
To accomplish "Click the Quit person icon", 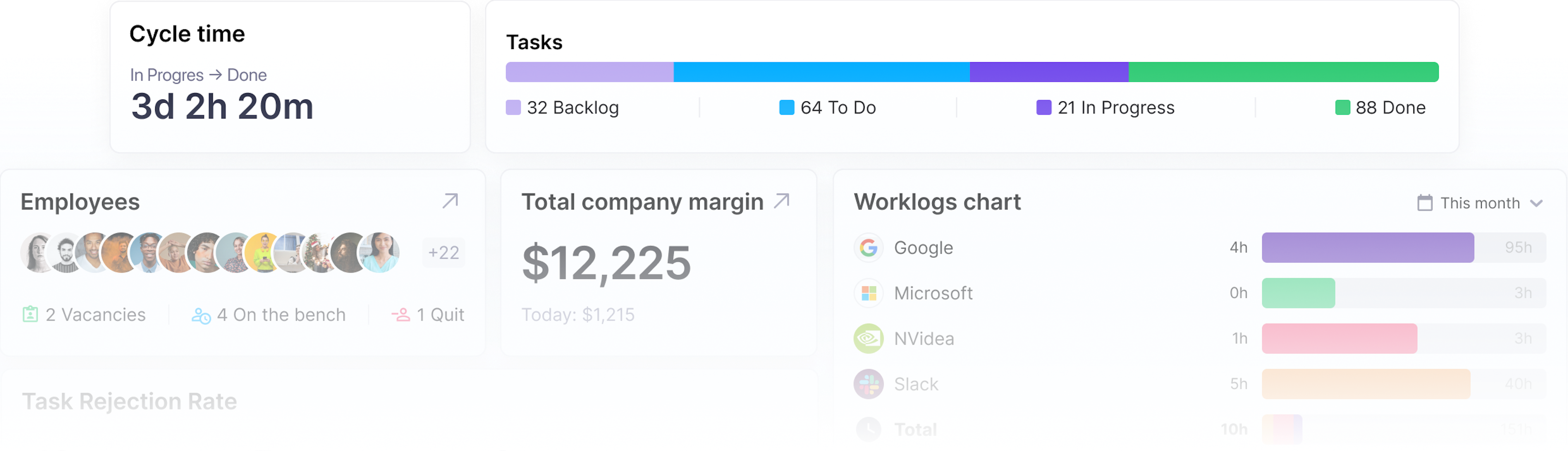I will click(401, 315).
